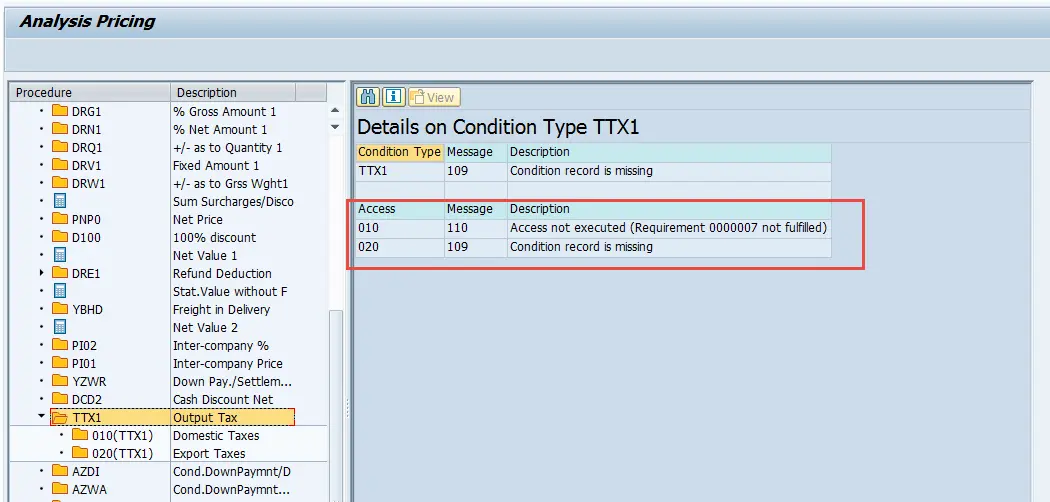
Task: Select the 'Net Price' description
Action: (x=198, y=219)
